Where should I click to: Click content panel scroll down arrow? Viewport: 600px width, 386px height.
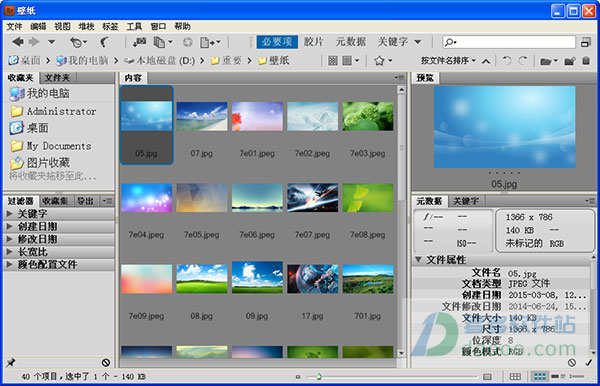(401, 353)
